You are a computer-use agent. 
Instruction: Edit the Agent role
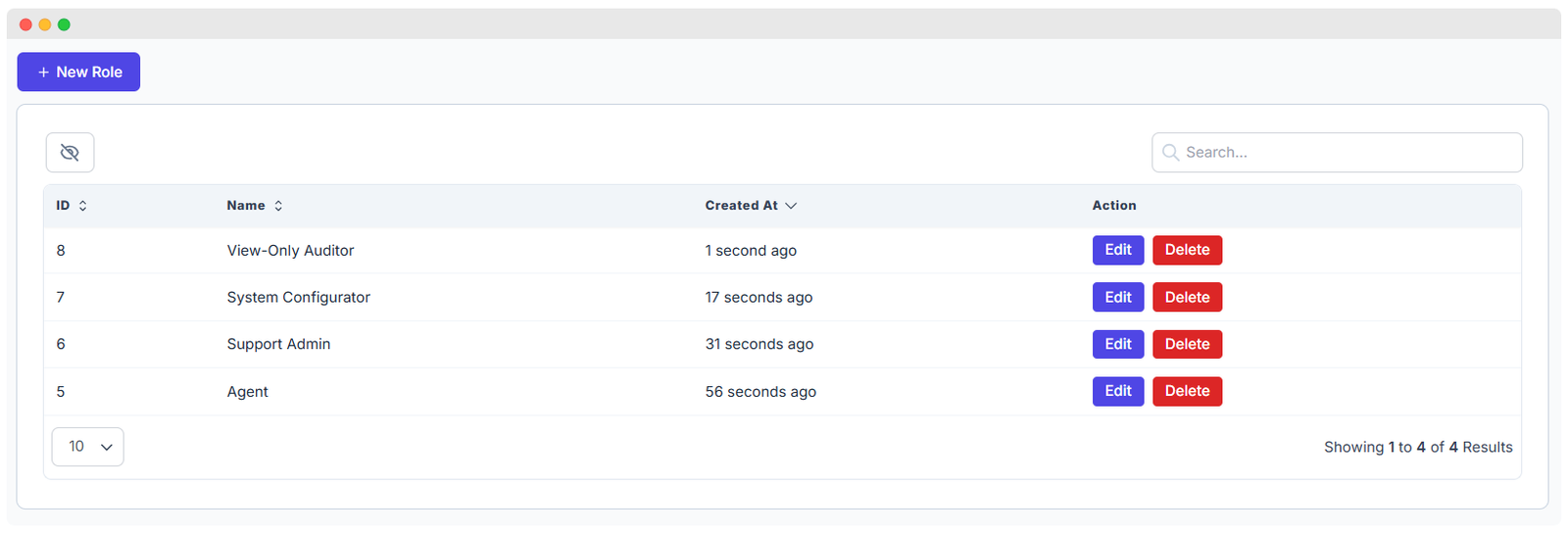1117,391
